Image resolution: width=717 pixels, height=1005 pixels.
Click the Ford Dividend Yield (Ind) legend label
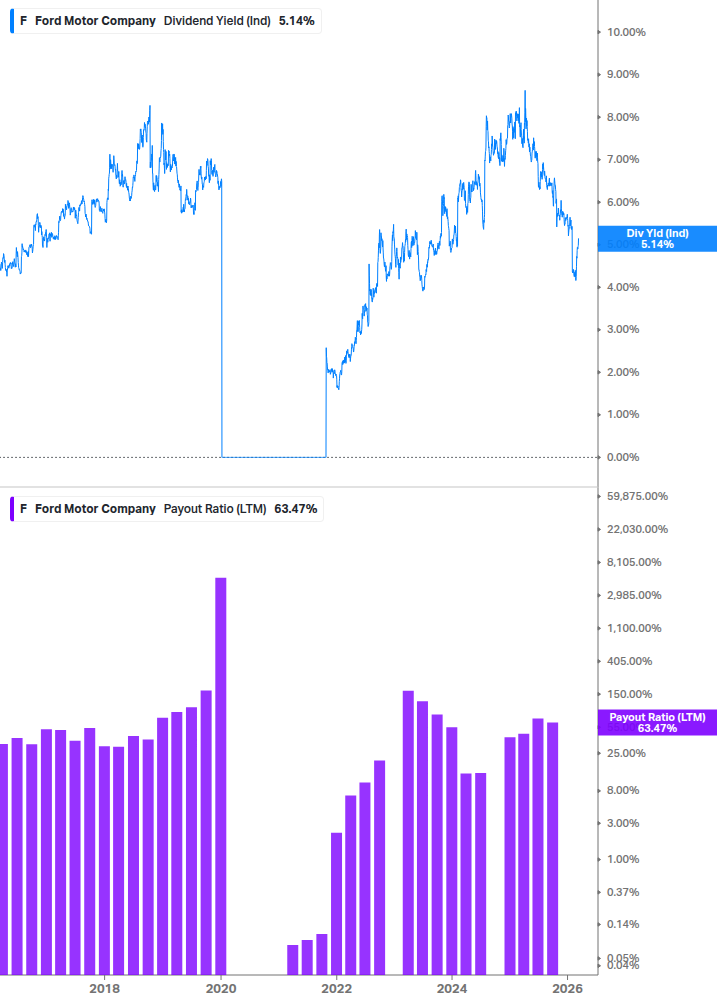click(x=167, y=21)
